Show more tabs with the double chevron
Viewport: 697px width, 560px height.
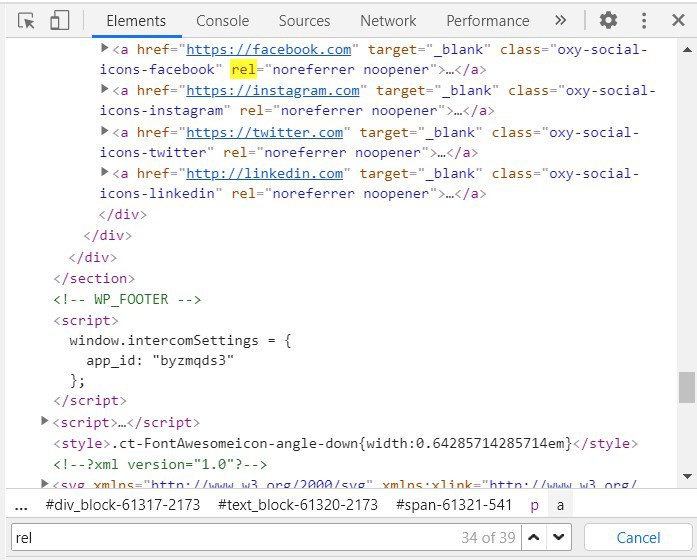[x=561, y=20]
